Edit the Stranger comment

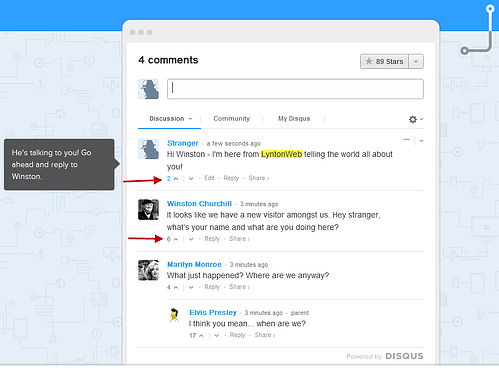[209, 178]
